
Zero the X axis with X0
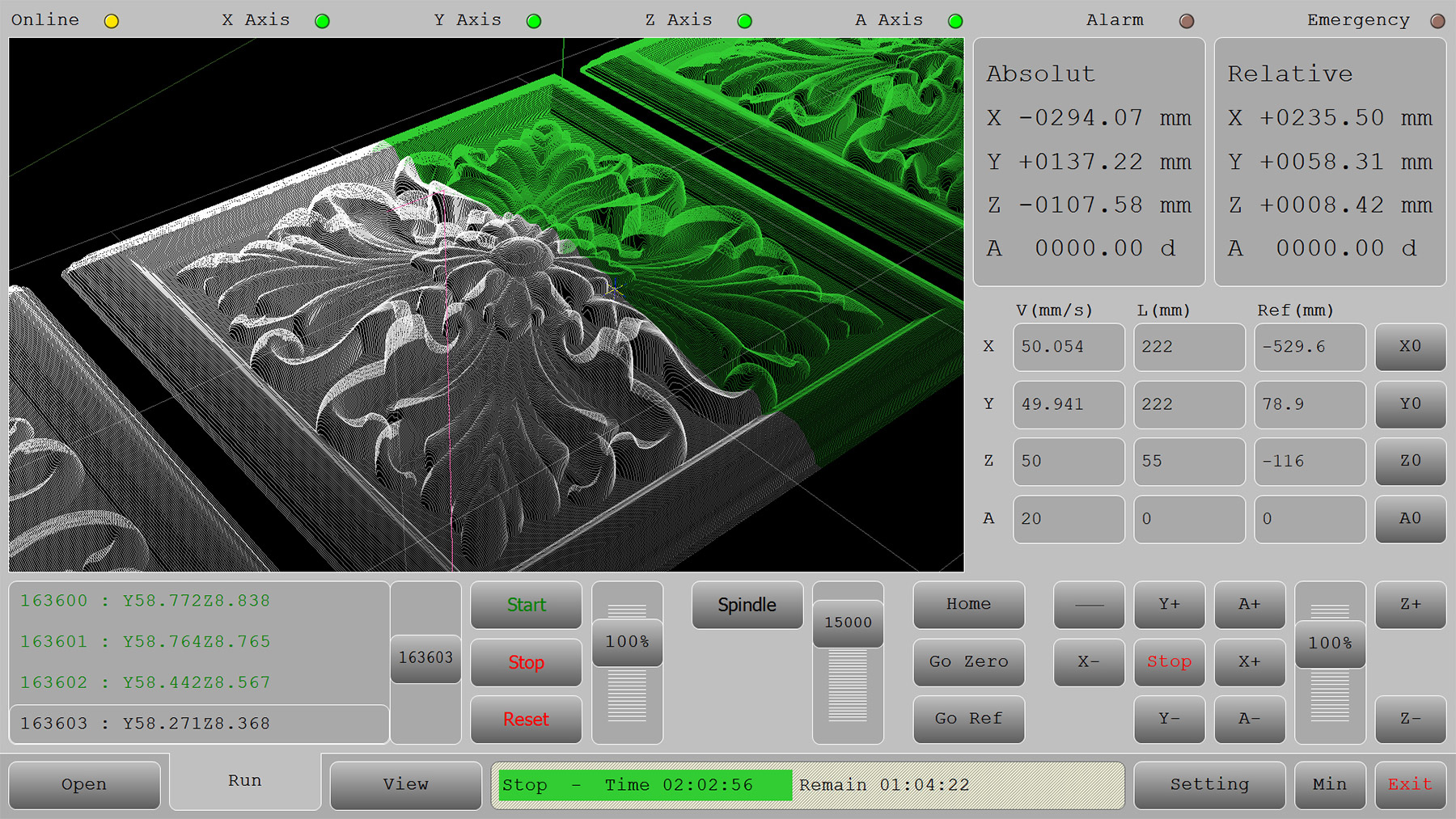pos(1410,347)
